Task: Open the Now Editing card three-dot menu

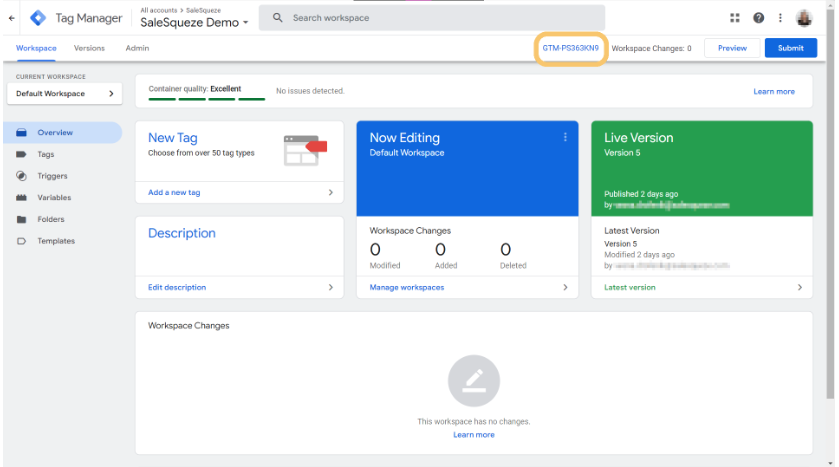Action: 565,137
